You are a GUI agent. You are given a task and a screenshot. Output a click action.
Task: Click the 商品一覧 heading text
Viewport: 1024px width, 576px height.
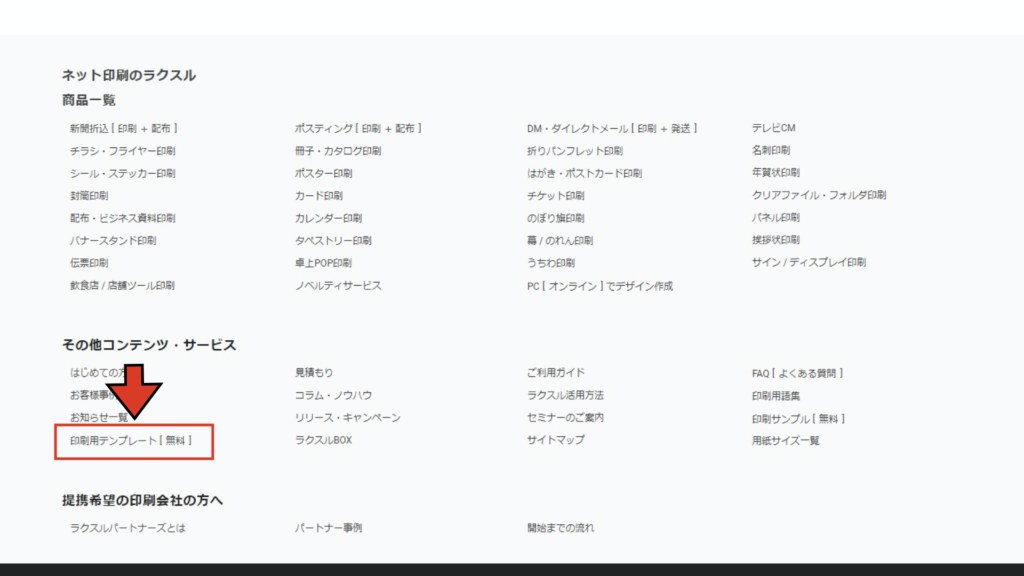(89, 100)
